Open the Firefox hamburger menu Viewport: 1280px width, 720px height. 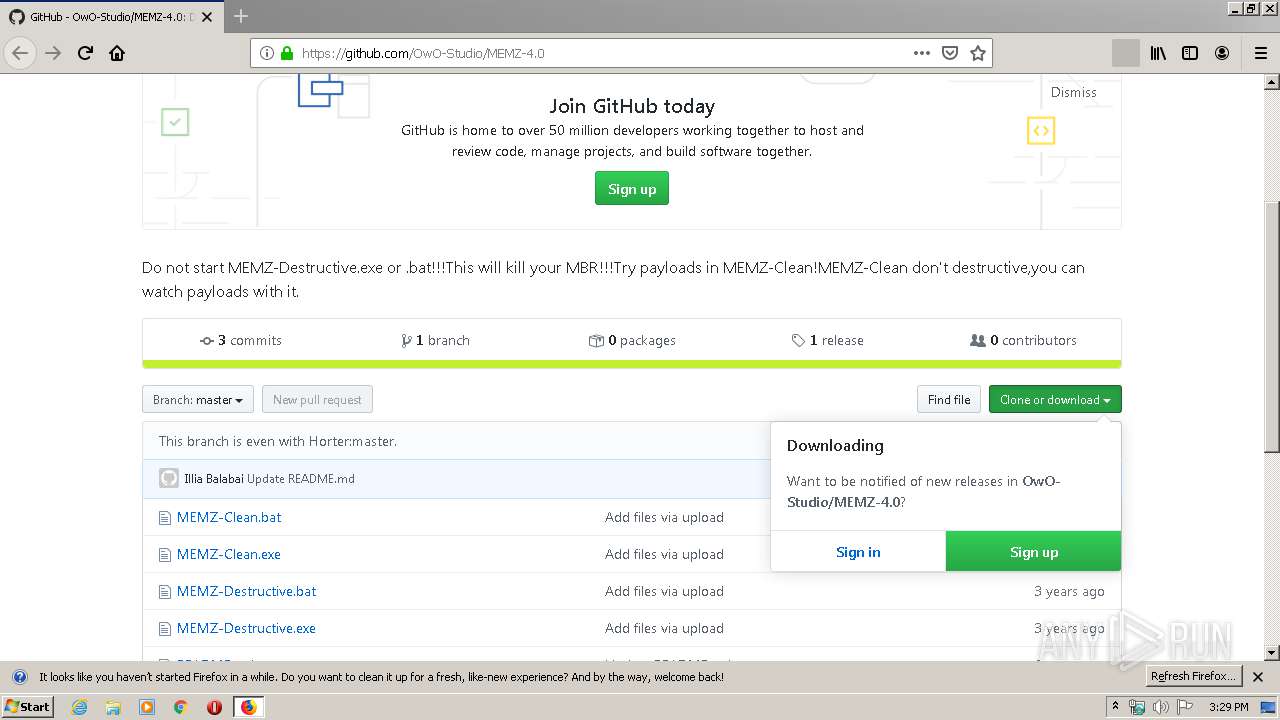coord(1260,53)
